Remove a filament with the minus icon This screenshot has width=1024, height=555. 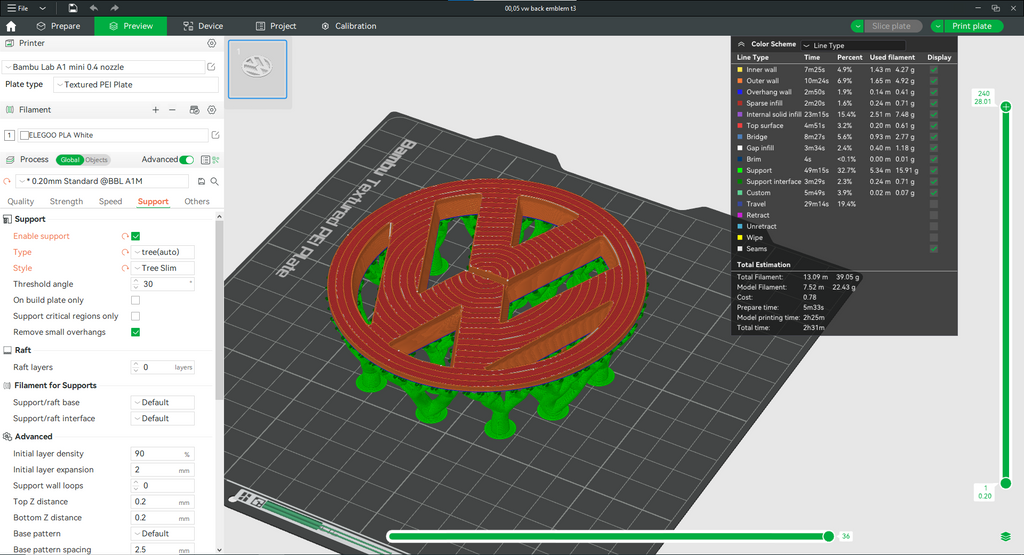172,110
